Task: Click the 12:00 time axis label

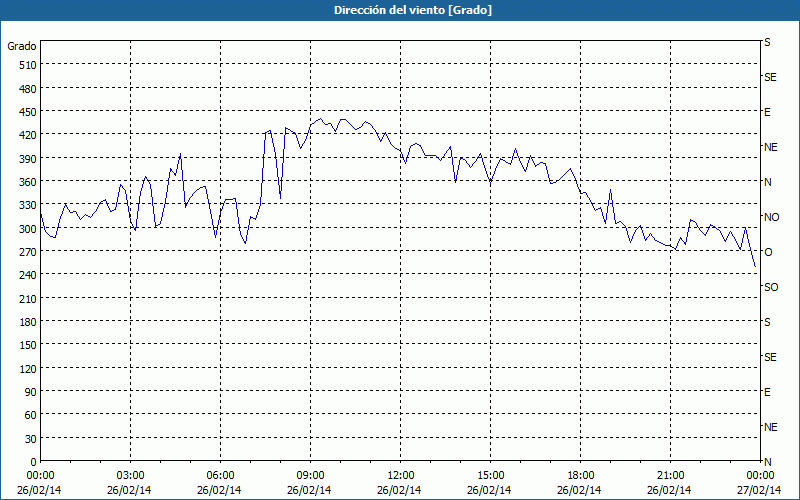Action: tap(401, 476)
